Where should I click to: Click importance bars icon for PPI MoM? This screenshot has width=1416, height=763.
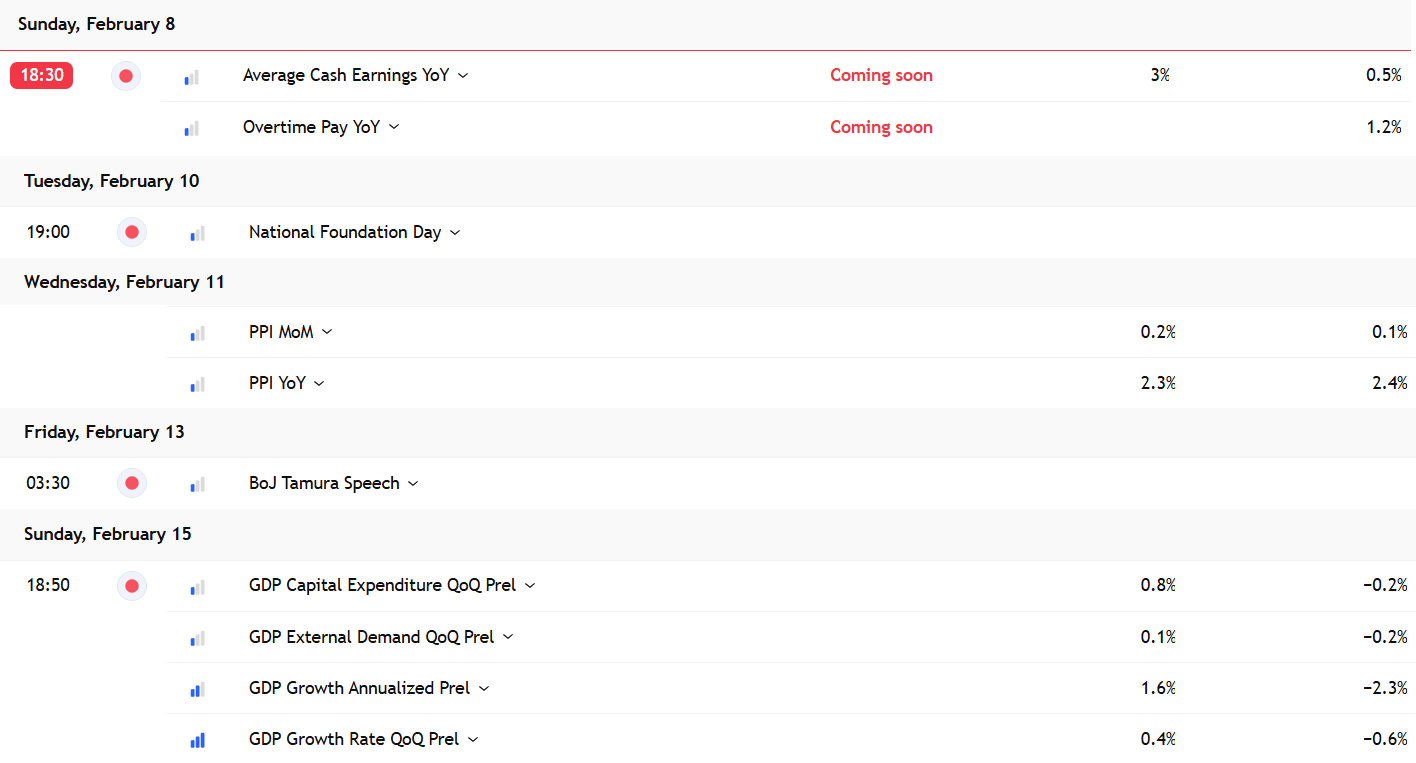tap(197, 333)
